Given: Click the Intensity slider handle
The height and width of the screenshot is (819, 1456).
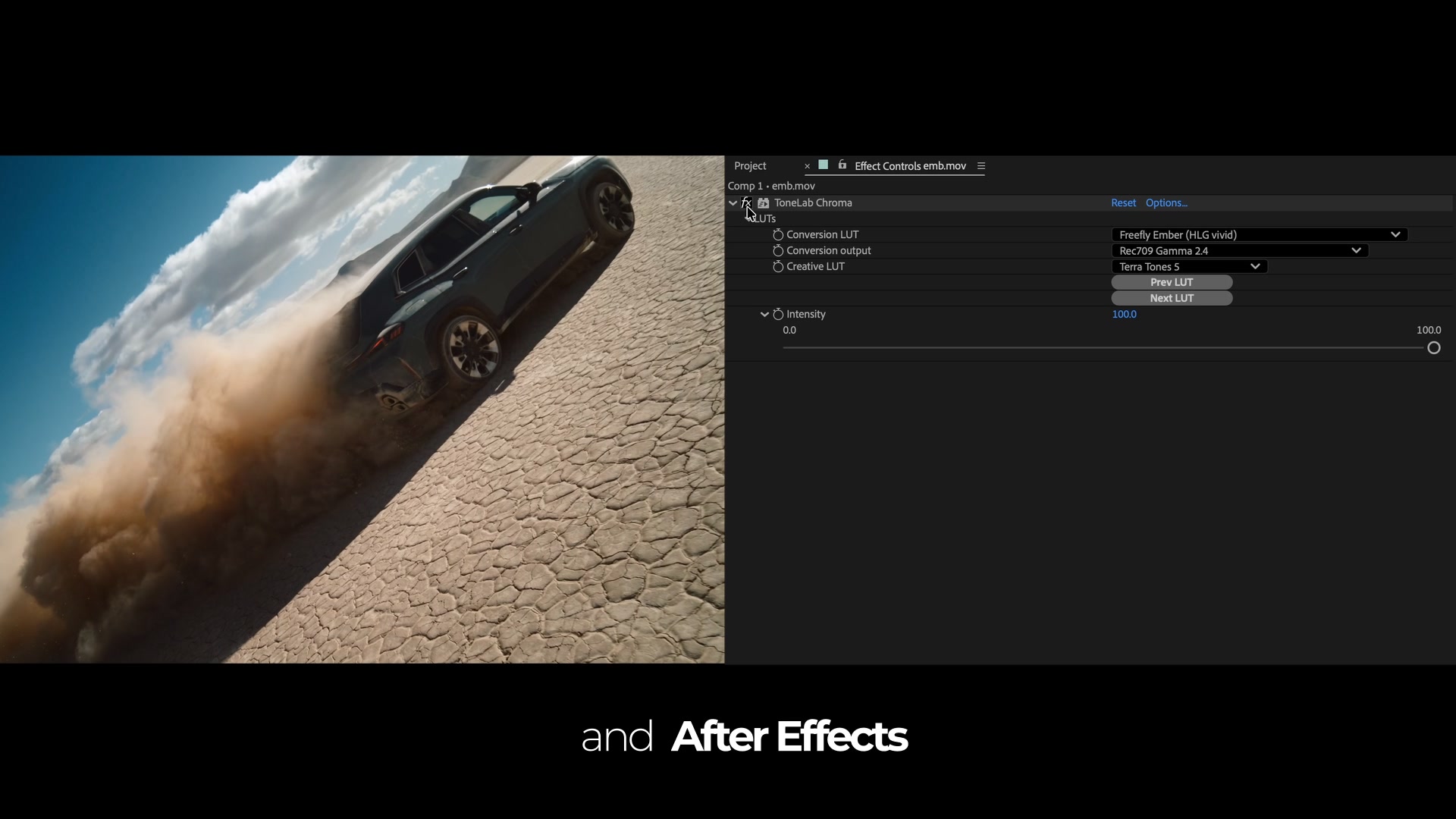Looking at the screenshot, I should pyautogui.click(x=1433, y=348).
